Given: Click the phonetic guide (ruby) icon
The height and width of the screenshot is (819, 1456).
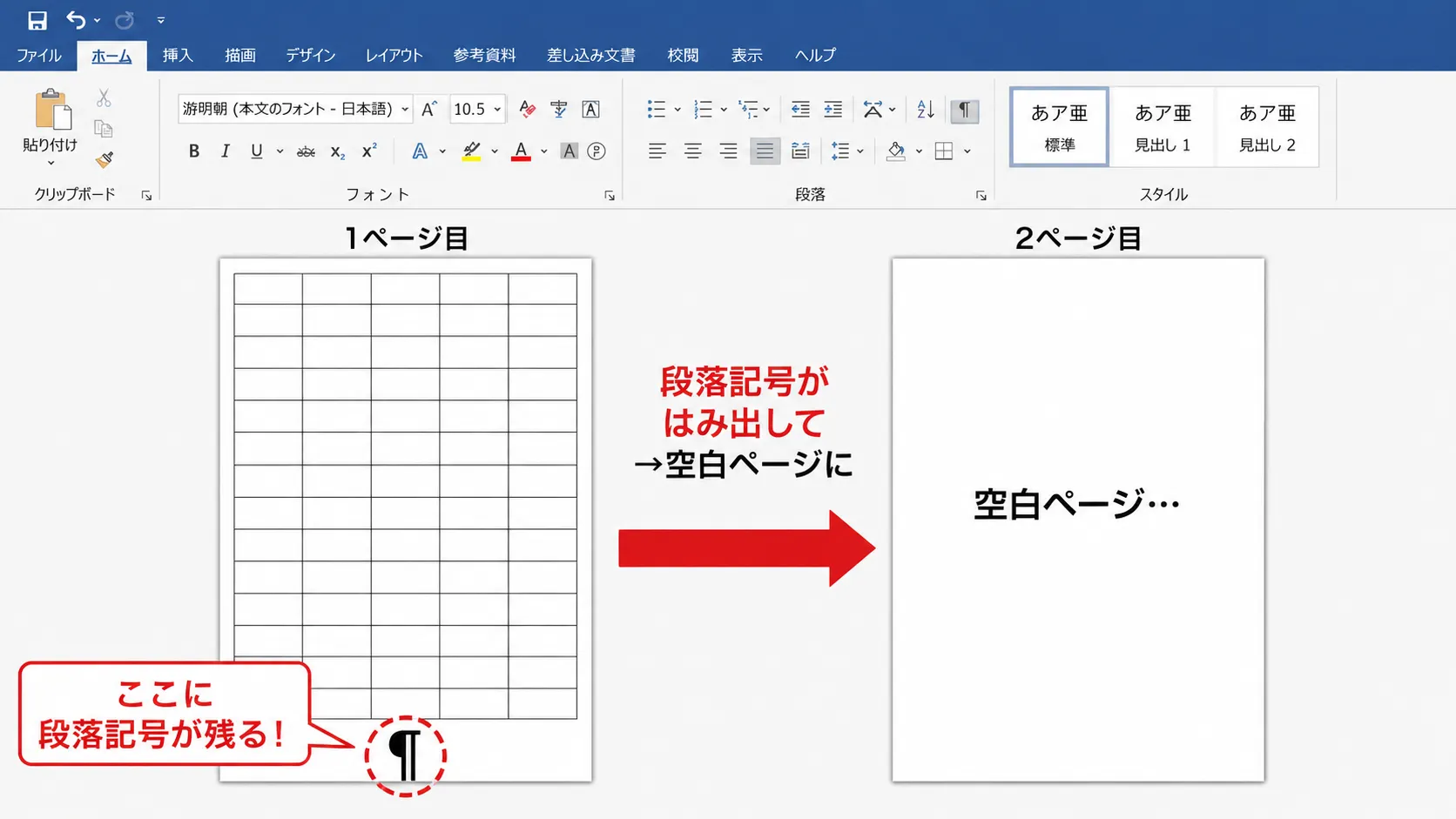Looking at the screenshot, I should tap(559, 109).
